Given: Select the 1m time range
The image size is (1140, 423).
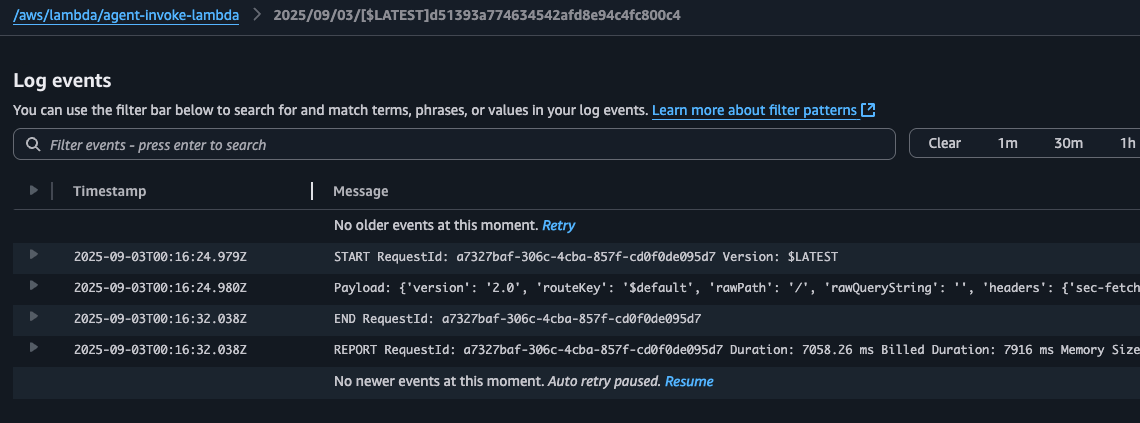Looking at the screenshot, I should 1007,144.
